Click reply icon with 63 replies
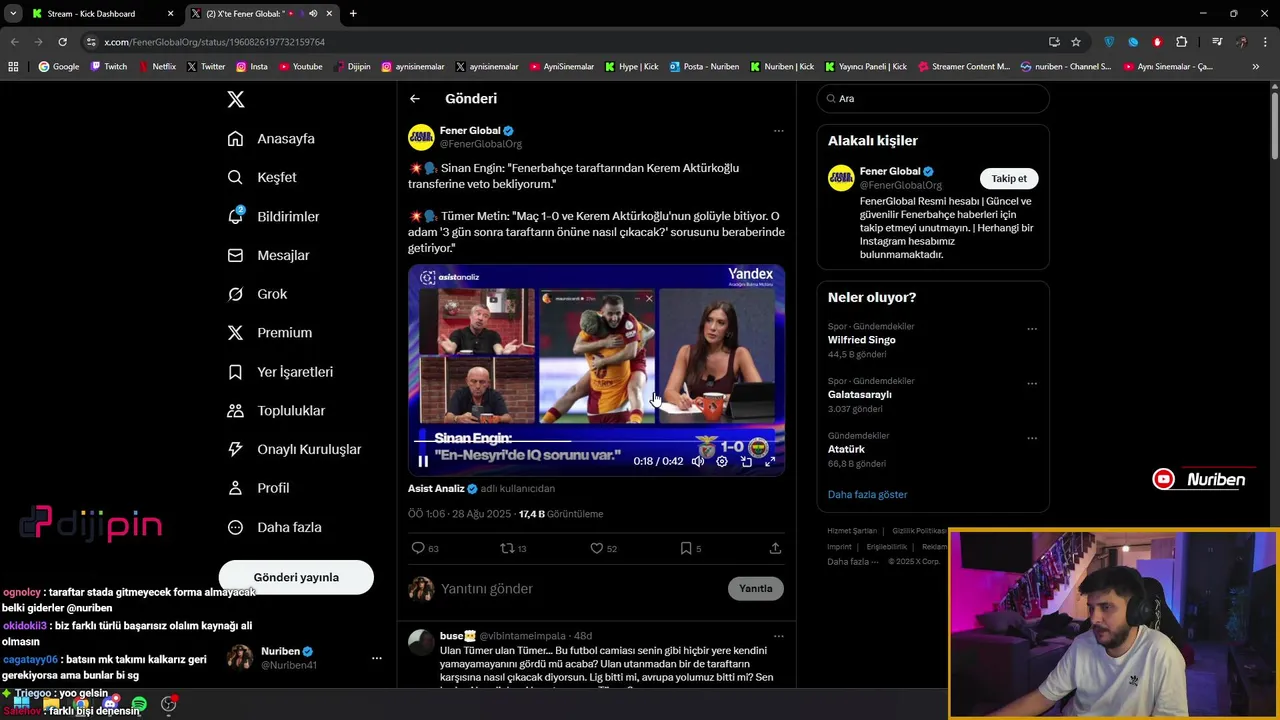The width and height of the screenshot is (1280, 720). 425,548
